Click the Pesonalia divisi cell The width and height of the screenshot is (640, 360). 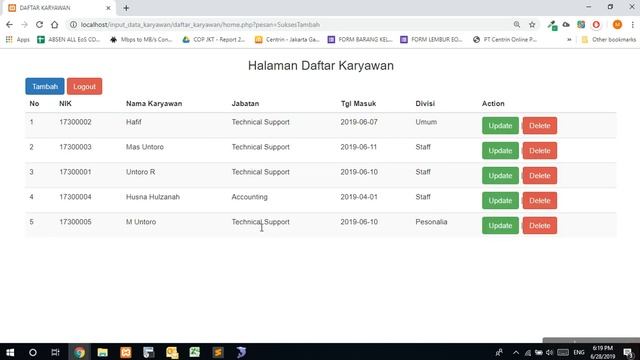(431, 222)
